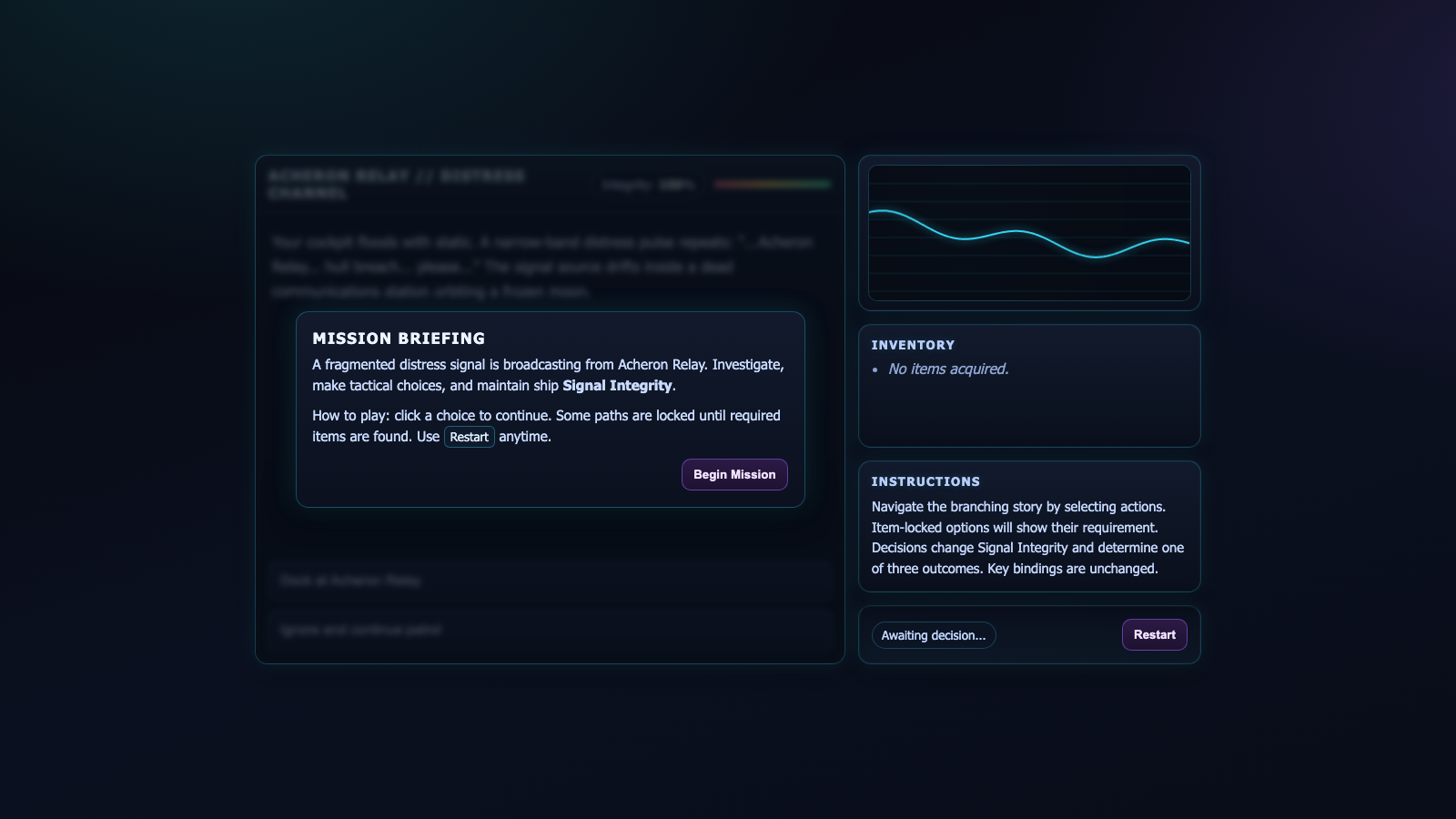
Task: Start the game with Begin Mission
Action: coord(734,474)
